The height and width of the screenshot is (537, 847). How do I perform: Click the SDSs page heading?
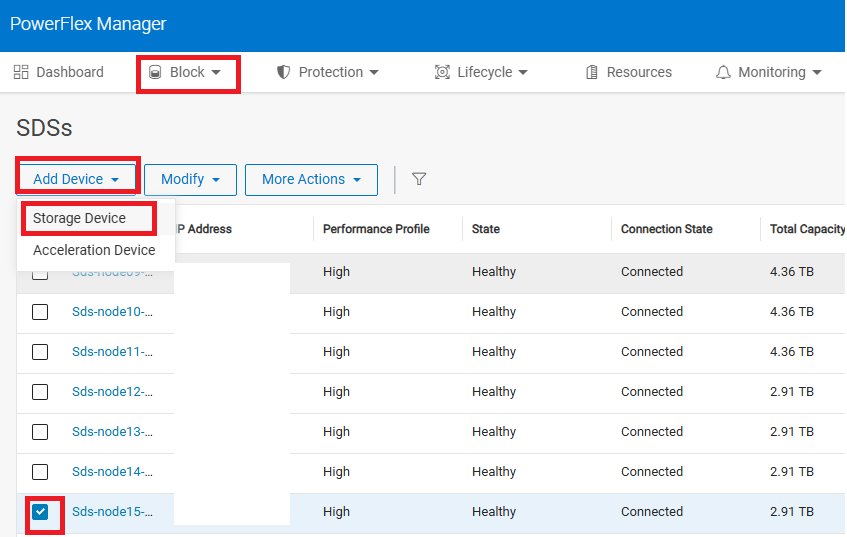click(x=44, y=128)
